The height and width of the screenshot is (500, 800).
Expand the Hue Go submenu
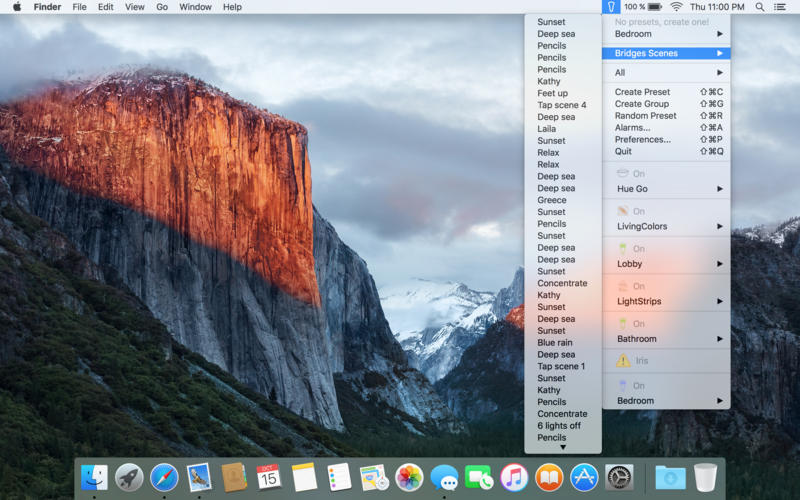coord(666,189)
